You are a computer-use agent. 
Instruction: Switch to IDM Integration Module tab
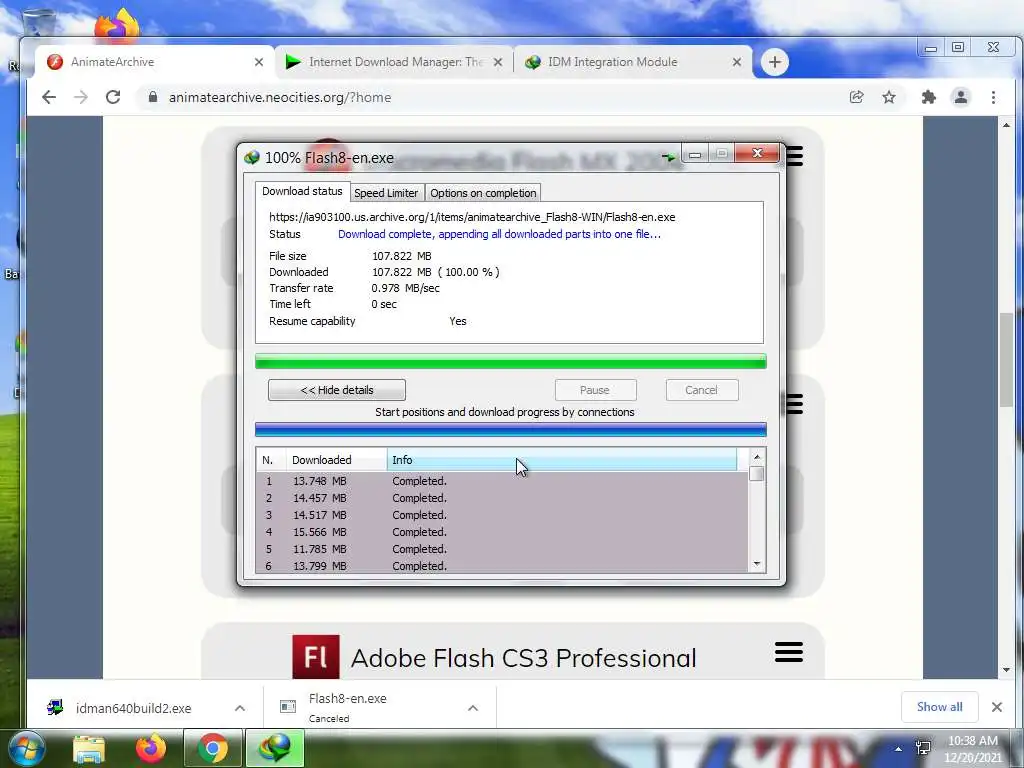[x=633, y=62]
